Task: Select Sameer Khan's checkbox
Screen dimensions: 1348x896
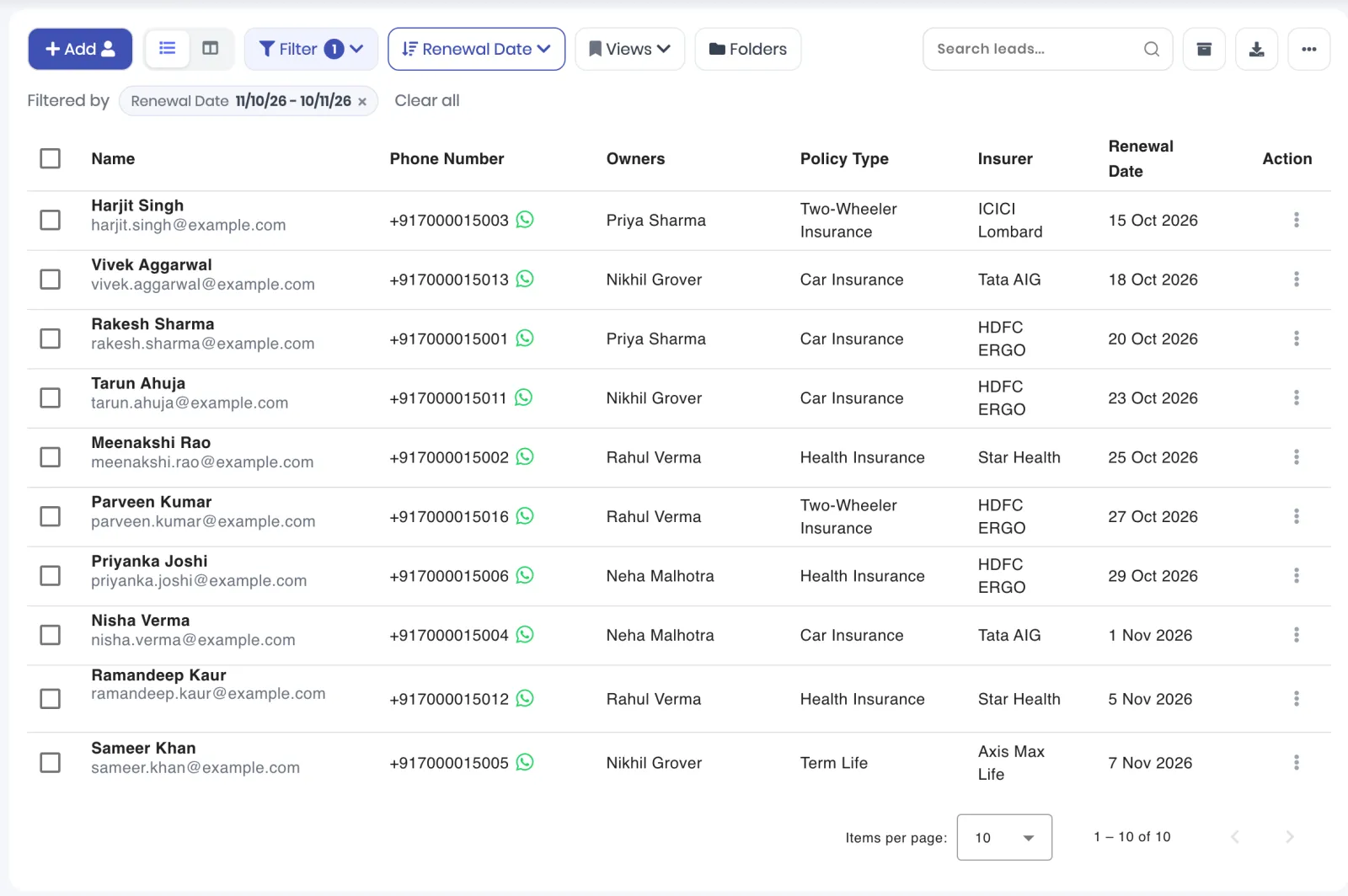Action: pyautogui.click(x=51, y=762)
